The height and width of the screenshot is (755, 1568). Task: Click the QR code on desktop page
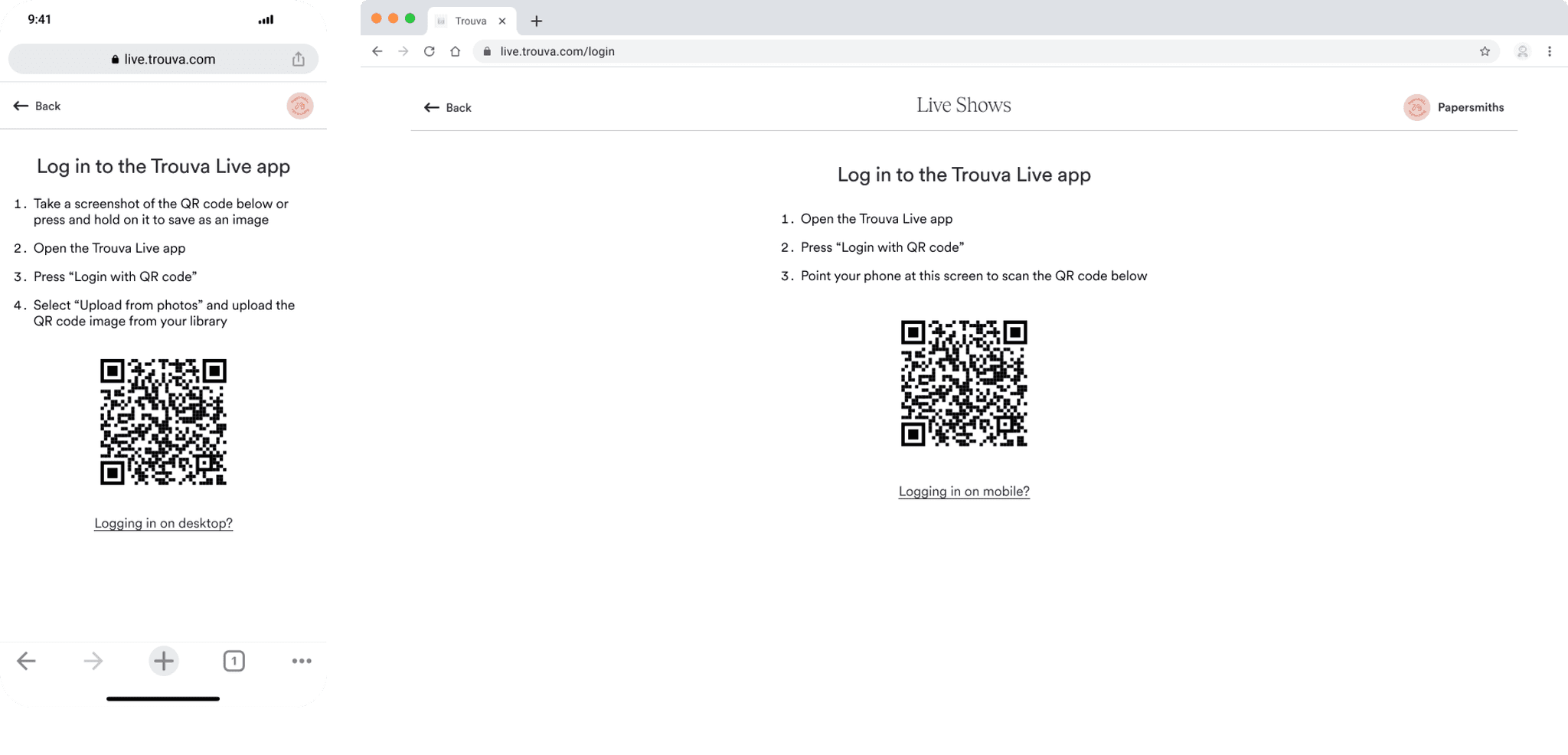(x=964, y=383)
